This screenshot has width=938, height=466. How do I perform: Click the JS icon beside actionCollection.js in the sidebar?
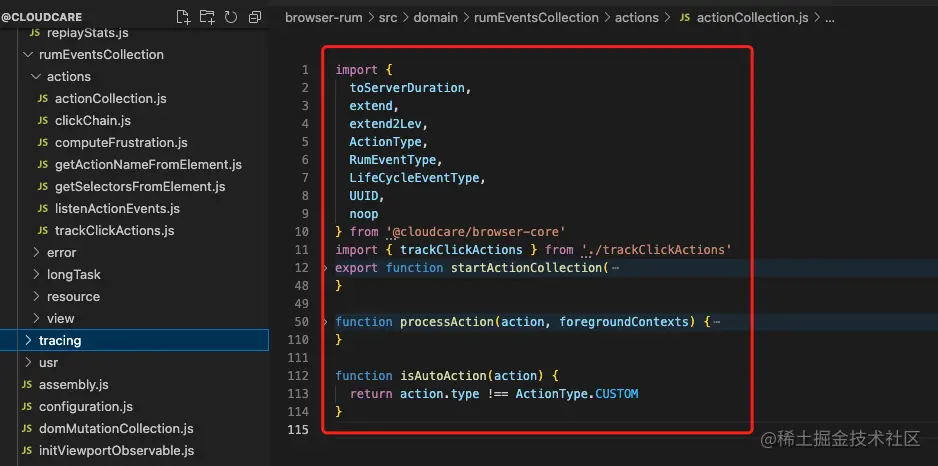[42, 99]
